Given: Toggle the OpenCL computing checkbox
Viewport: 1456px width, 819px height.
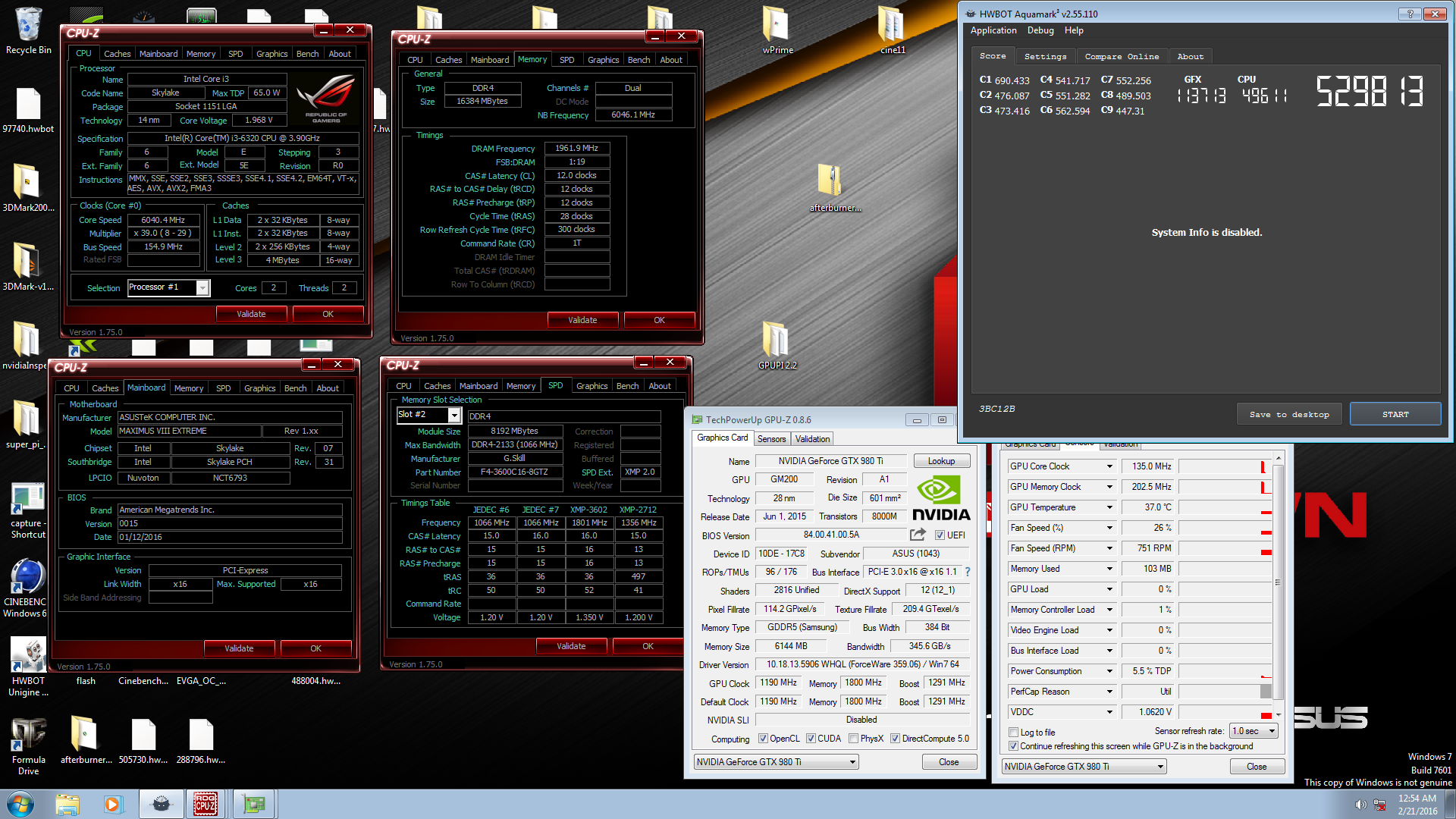Looking at the screenshot, I should (x=762, y=739).
